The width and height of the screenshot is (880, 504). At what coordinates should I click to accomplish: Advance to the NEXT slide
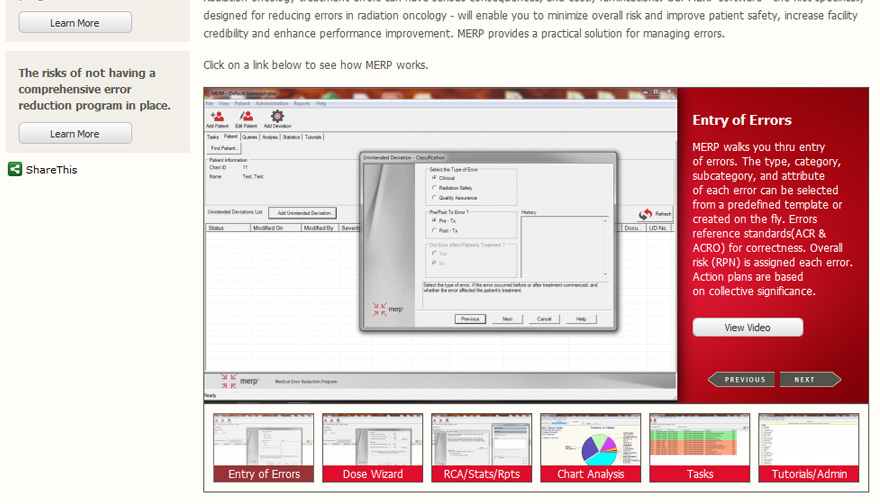pyautogui.click(x=810, y=379)
